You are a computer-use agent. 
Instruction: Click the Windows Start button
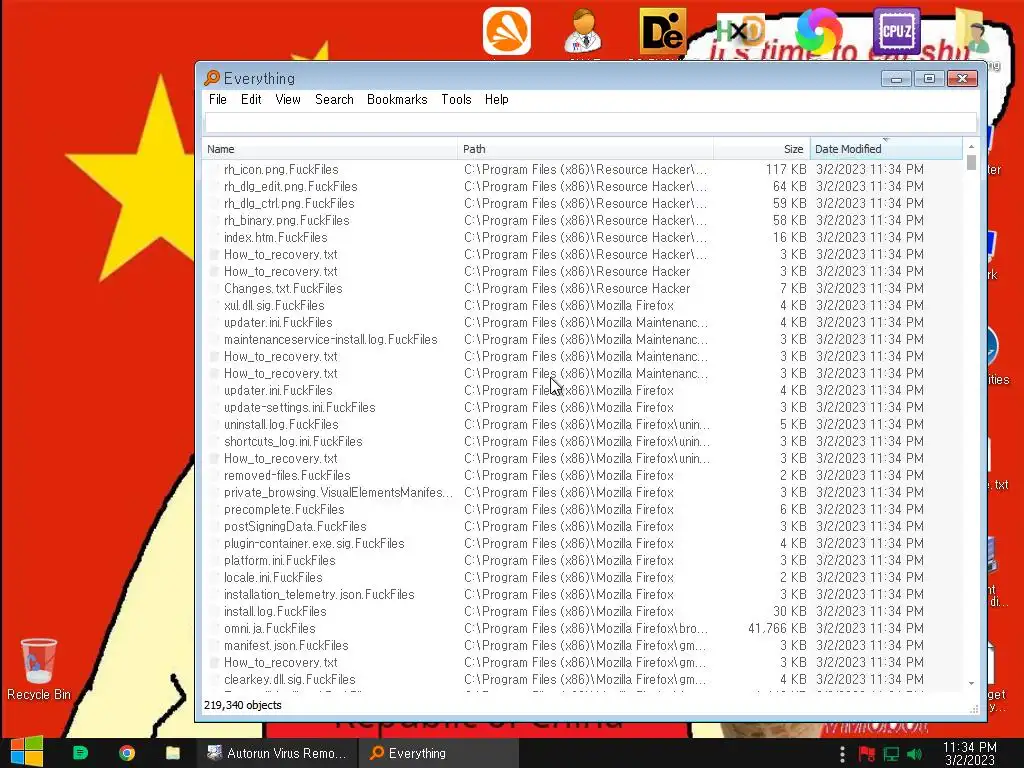(27, 752)
